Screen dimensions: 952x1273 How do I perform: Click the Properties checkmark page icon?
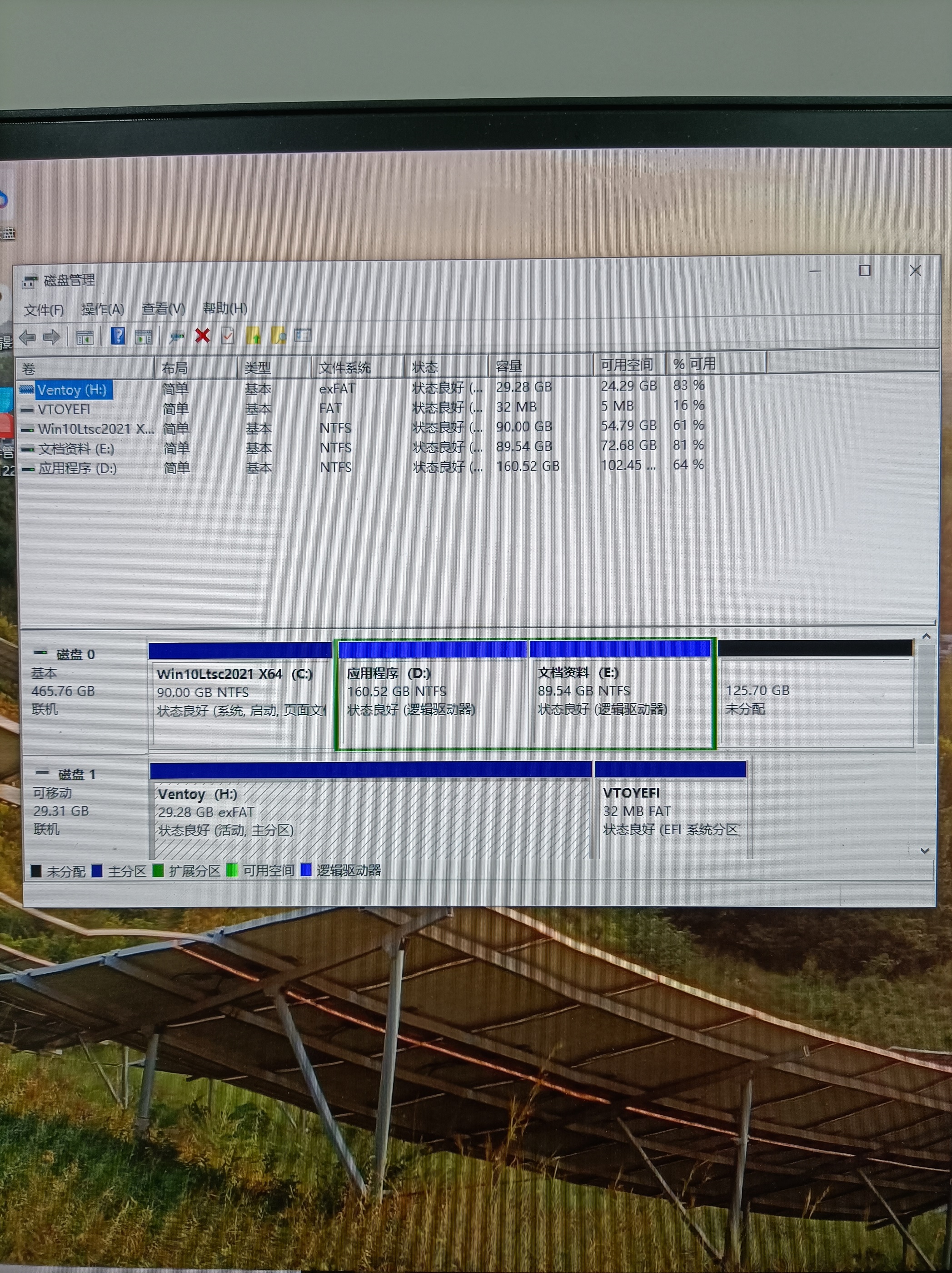228,336
